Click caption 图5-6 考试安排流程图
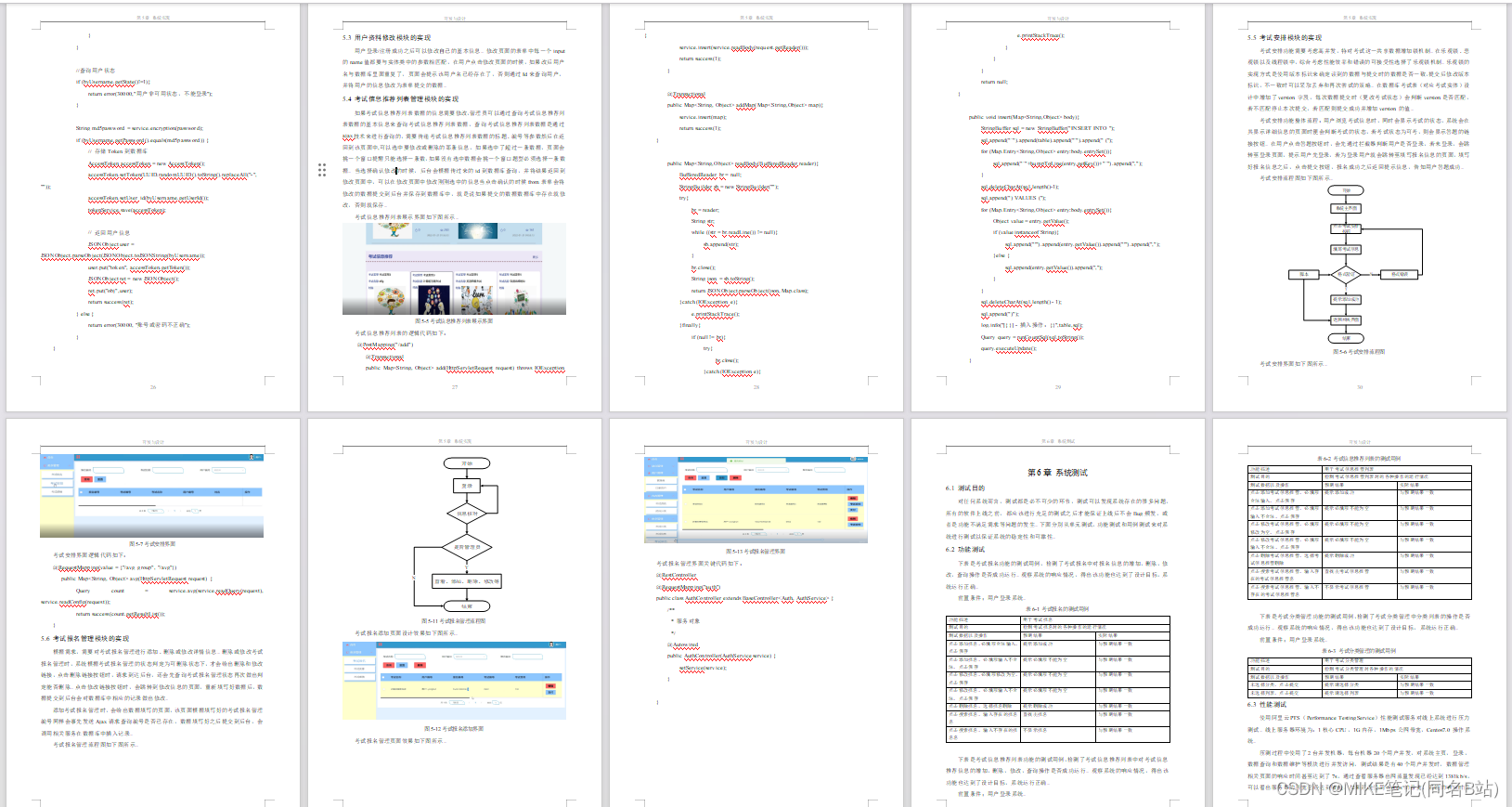 pyautogui.click(x=1359, y=352)
